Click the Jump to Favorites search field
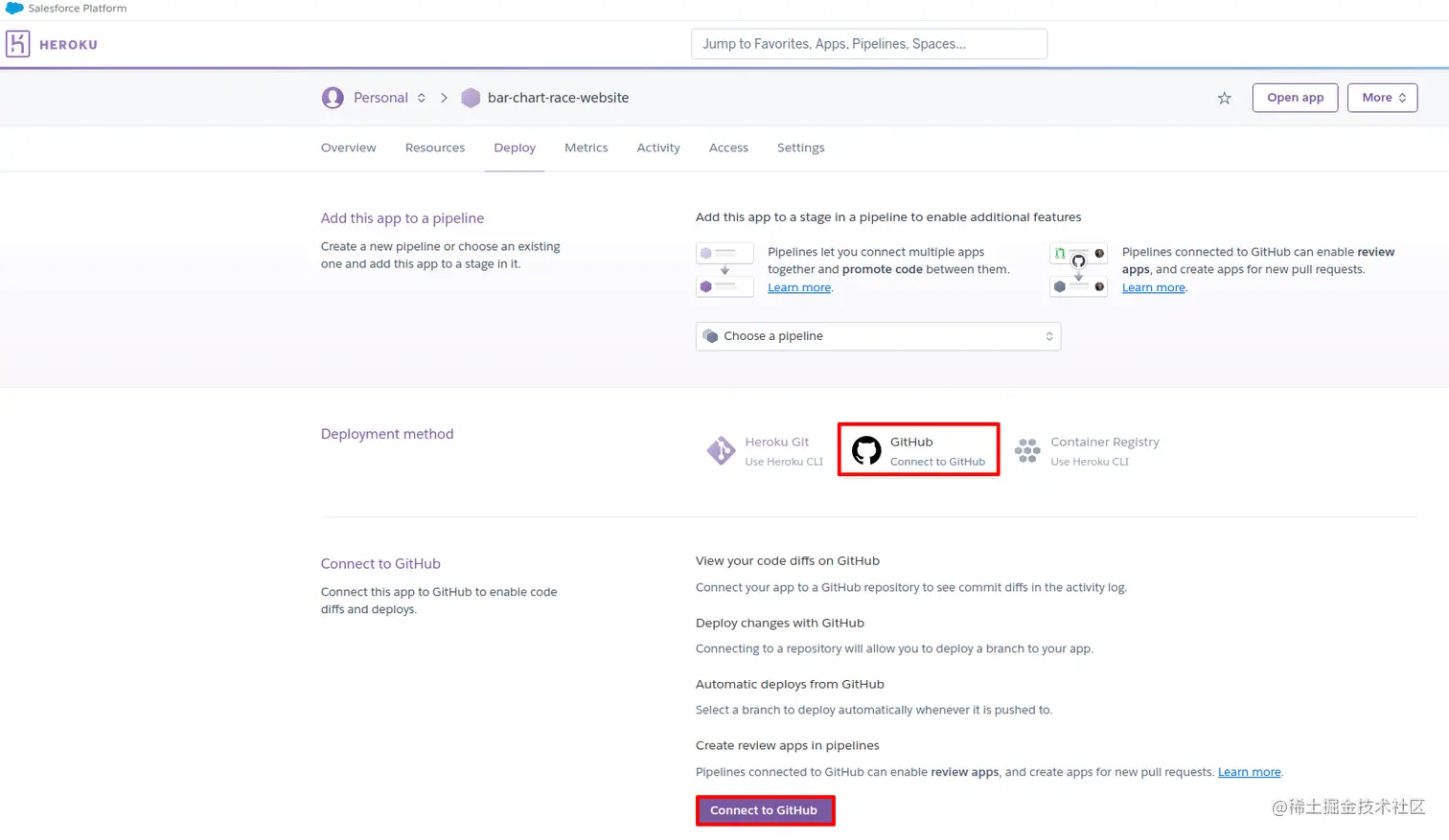The width and height of the screenshot is (1449, 840). click(x=868, y=43)
